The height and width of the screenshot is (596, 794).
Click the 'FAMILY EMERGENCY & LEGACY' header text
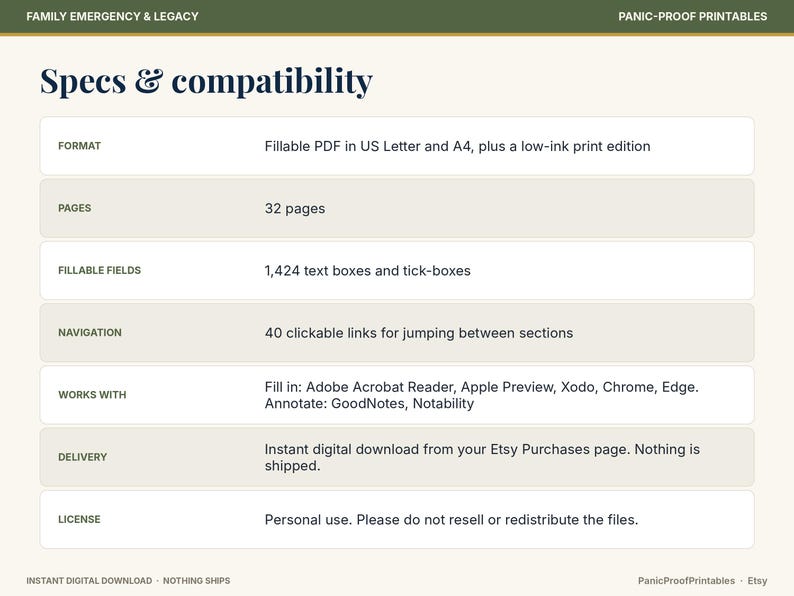[x=112, y=16]
